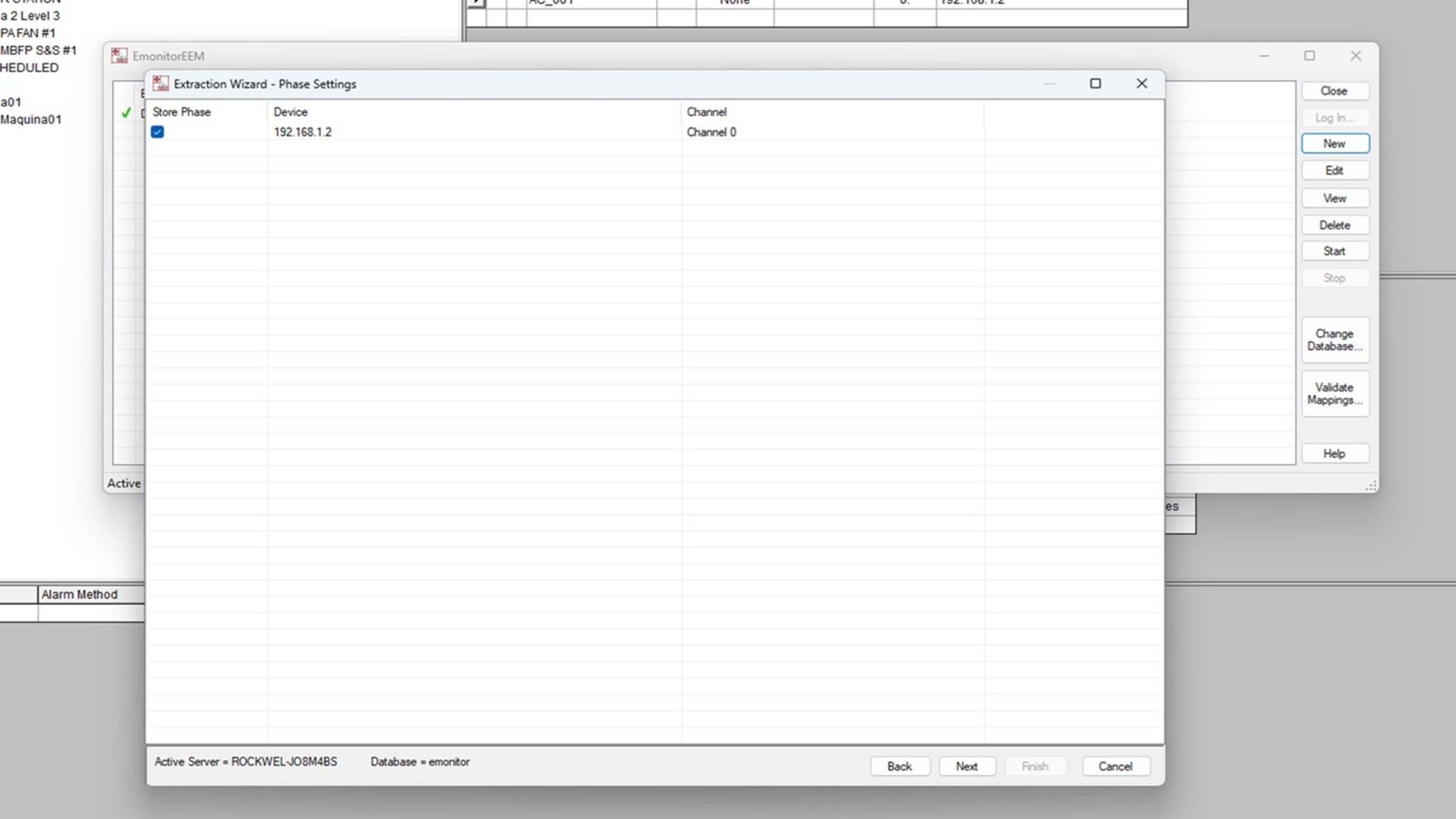Open Help in EmonitorEEM window
The image size is (1456, 819).
1335,454
